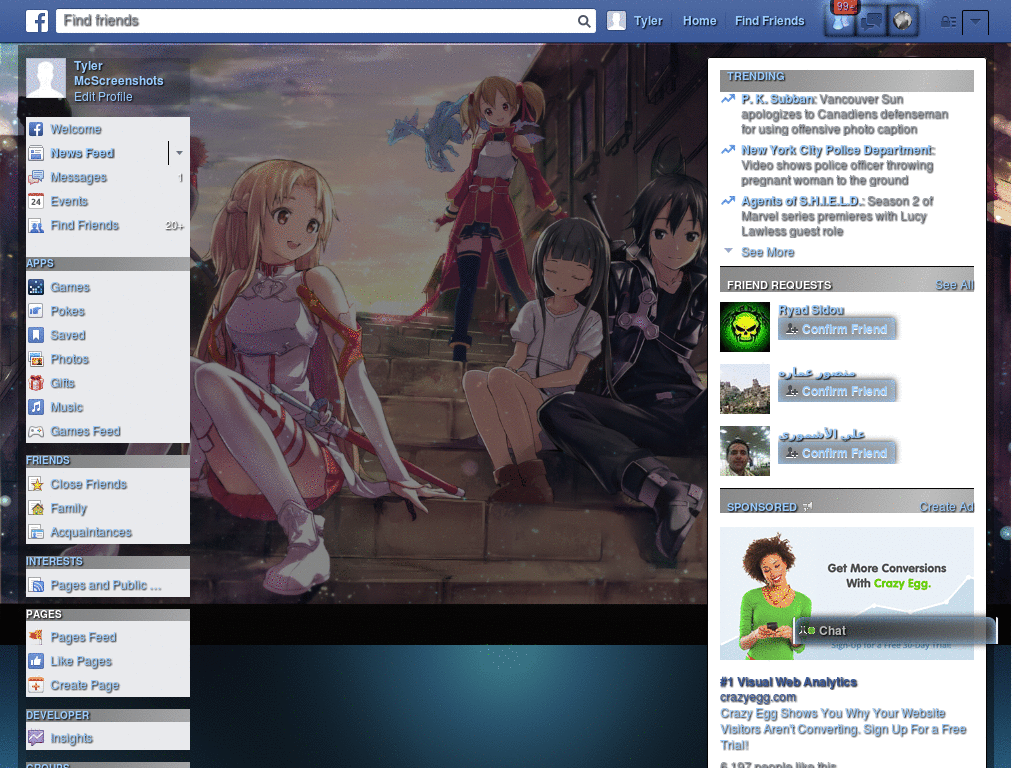Open Find Friends in the top navigation
Viewport: 1024px width, 768px height.
coord(769,22)
